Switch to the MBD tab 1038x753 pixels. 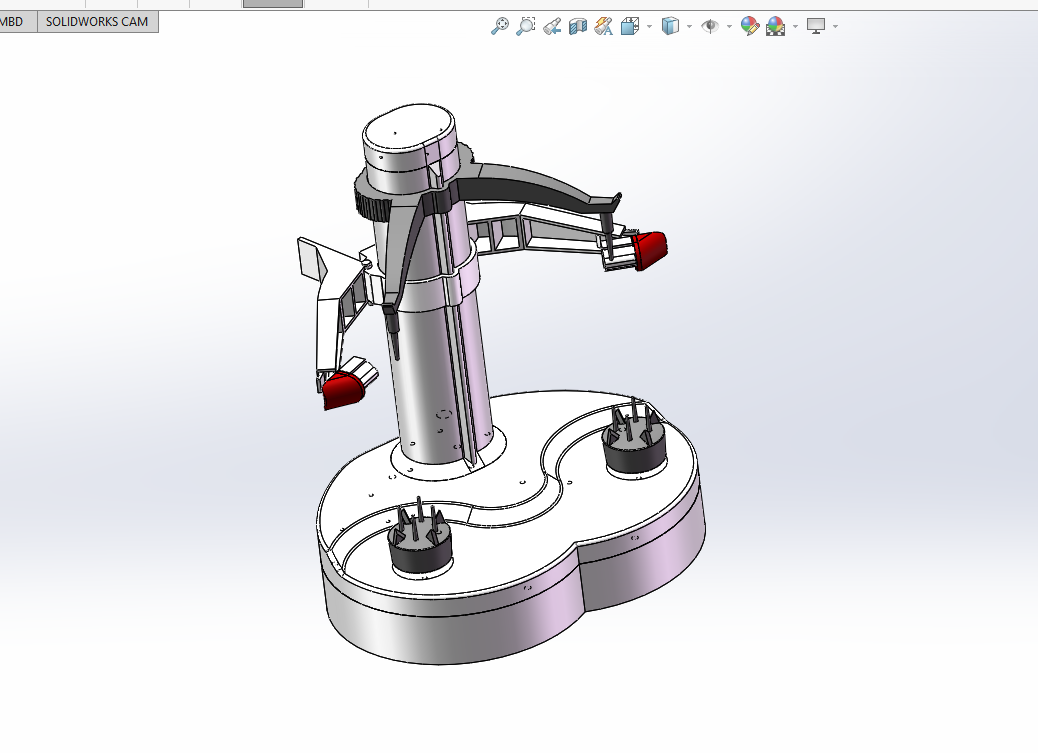(13, 21)
